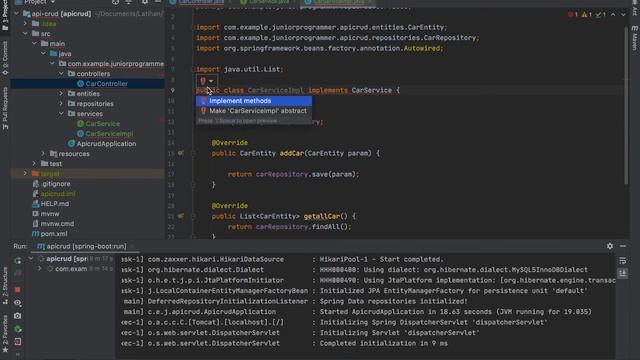The image size is (640, 360).
Task: Fold the import block in the editor
Action: pos(193,27)
